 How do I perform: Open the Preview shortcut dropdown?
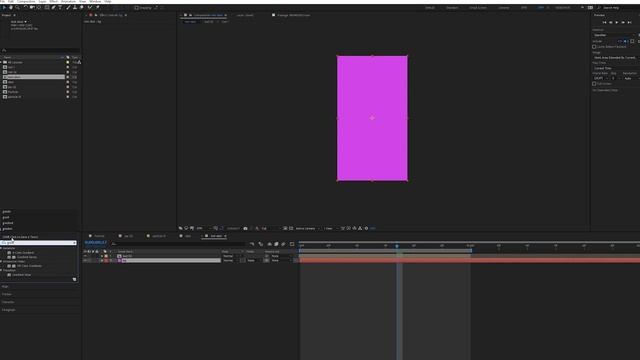point(614,35)
